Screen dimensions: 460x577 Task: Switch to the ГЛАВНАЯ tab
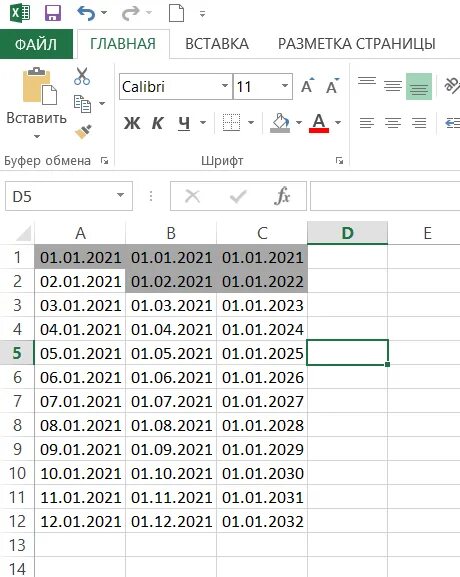click(123, 44)
